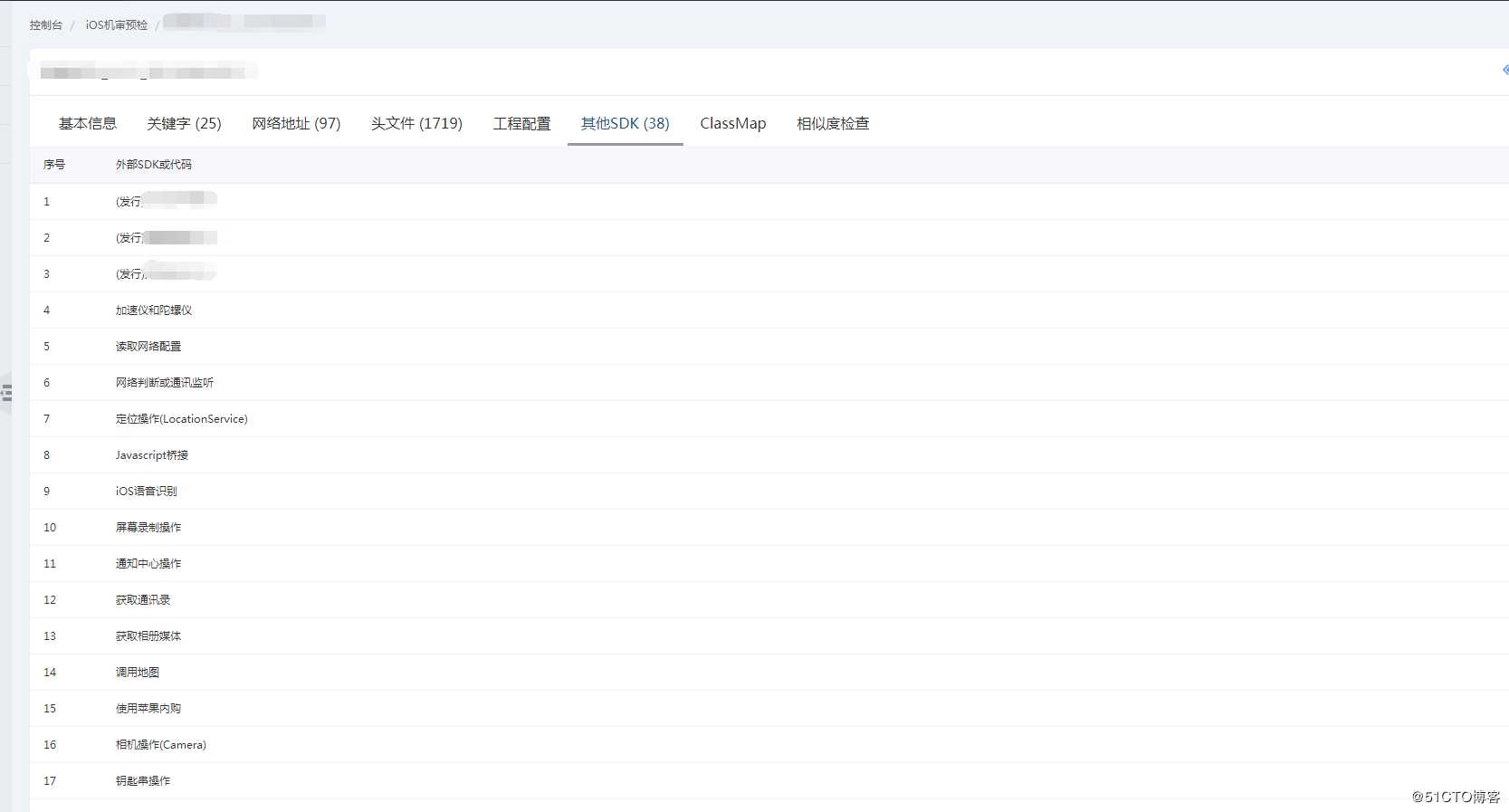The width and height of the screenshot is (1509, 812).
Task: Select row 调用地图
Action: pyautogui.click(x=769, y=673)
